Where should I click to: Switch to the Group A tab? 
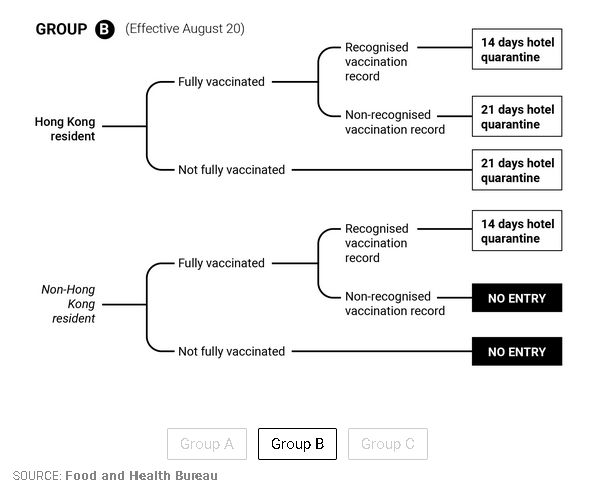pos(207,444)
